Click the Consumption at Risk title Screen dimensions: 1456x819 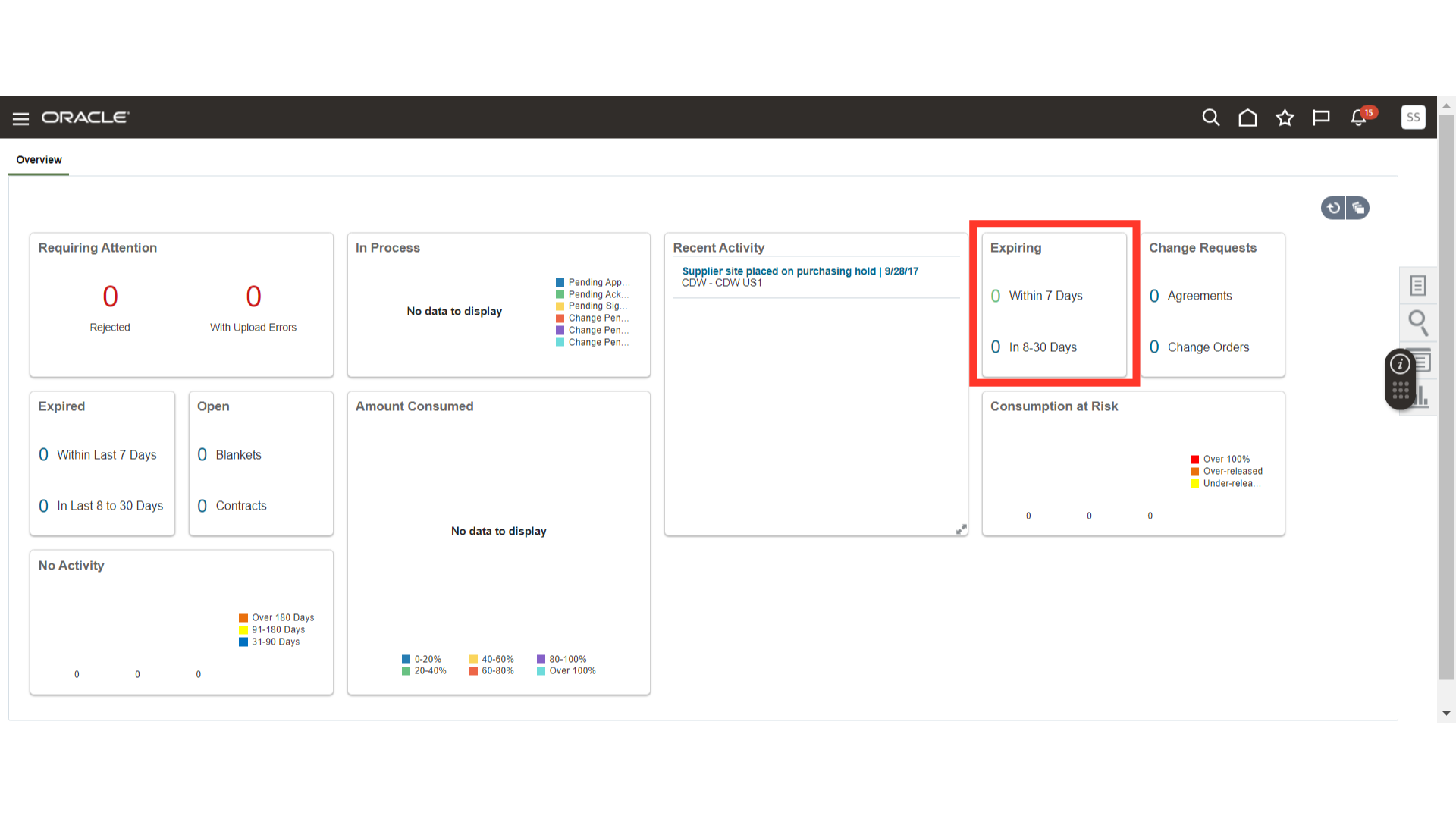(x=1054, y=406)
